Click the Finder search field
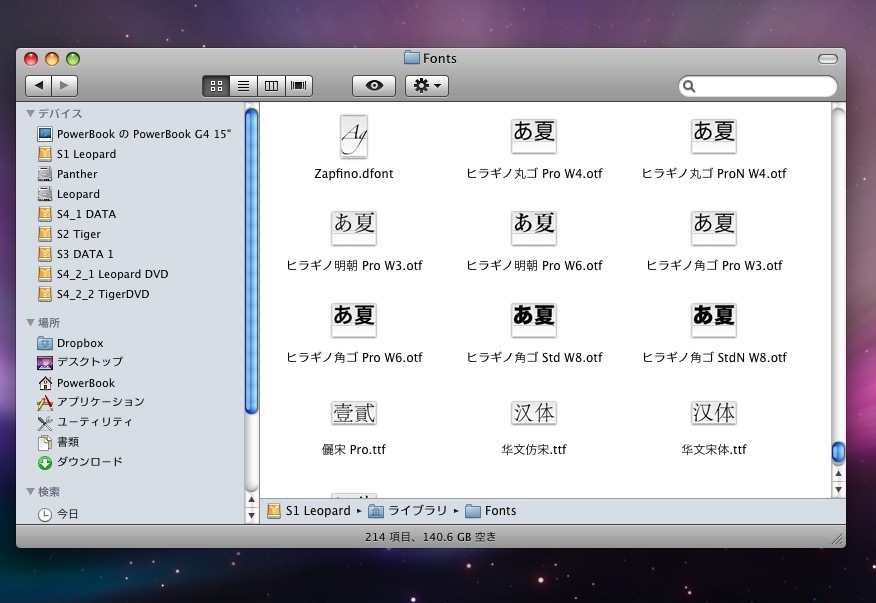This screenshot has width=876, height=603. click(x=765, y=86)
